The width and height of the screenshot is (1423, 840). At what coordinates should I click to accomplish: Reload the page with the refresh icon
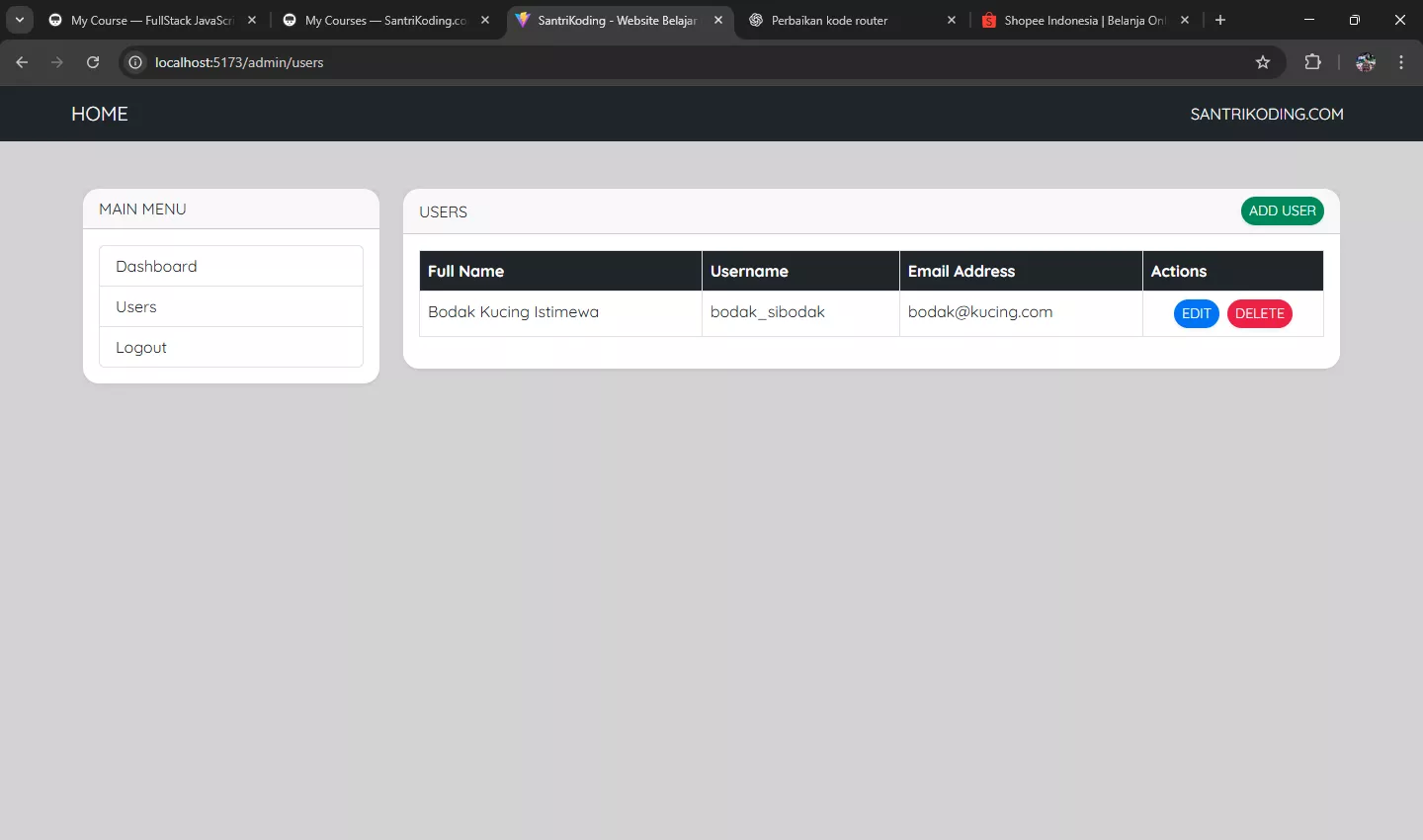point(93,62)
